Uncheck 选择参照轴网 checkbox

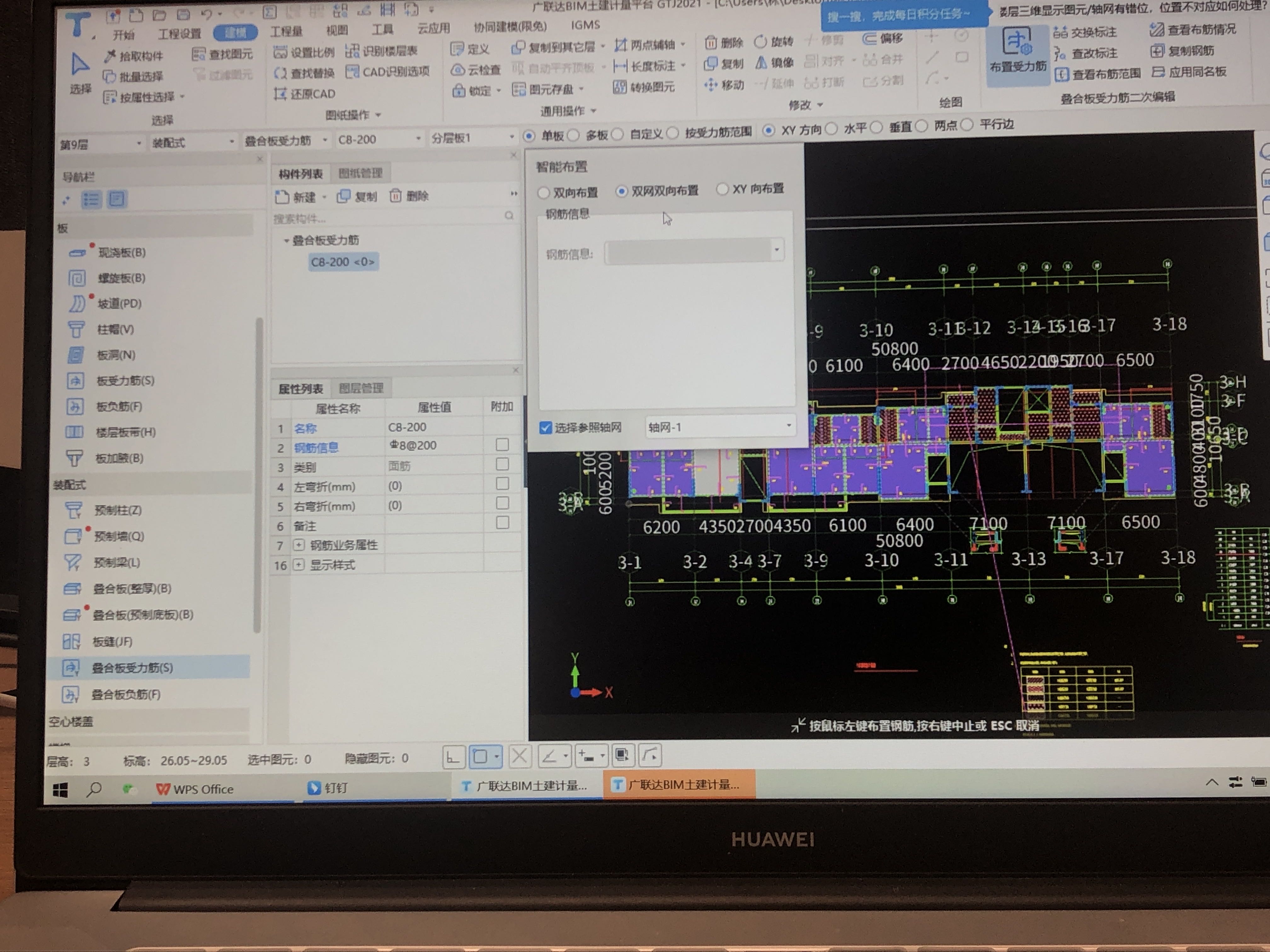pyautogui.click(x=546, y=428)
